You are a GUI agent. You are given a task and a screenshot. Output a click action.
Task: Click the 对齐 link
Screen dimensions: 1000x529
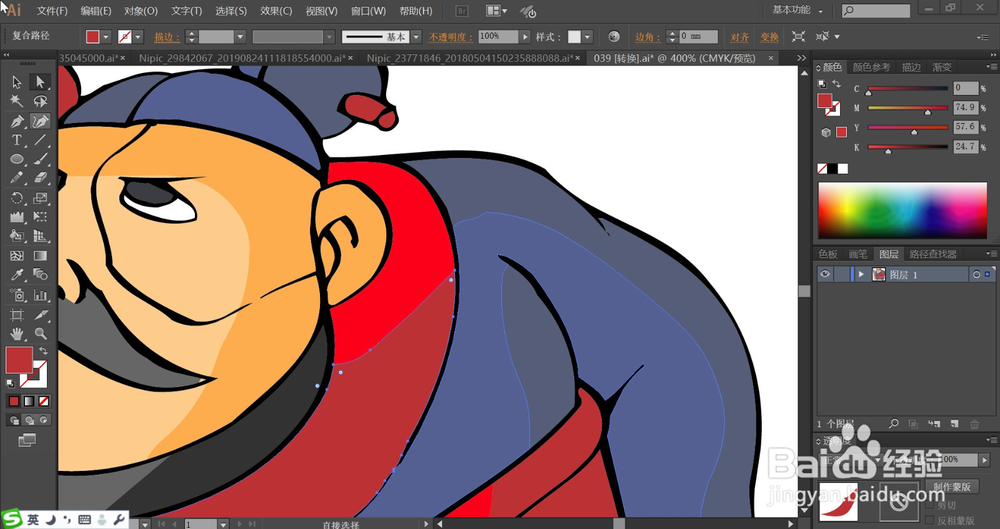740,37
